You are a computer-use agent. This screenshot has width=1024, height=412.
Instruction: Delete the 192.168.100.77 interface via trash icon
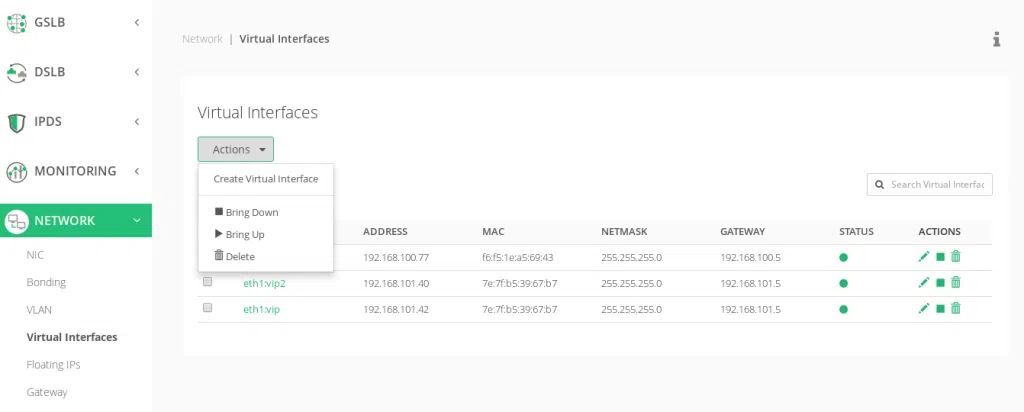point(956,257)
